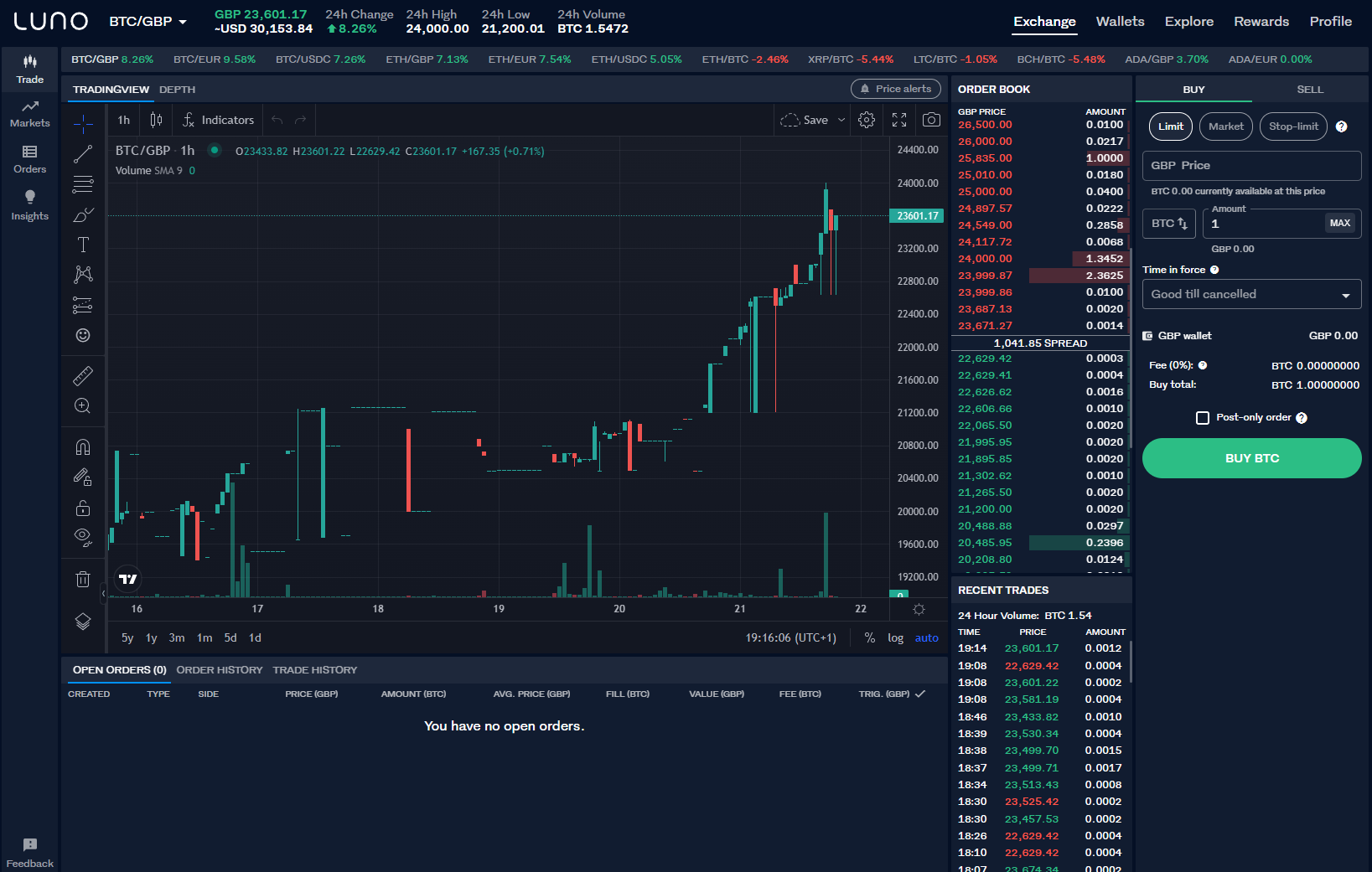The height and width of the screenshot is (872, 1372).
Task: Set chart range to 5y
Action: point(127,638)
